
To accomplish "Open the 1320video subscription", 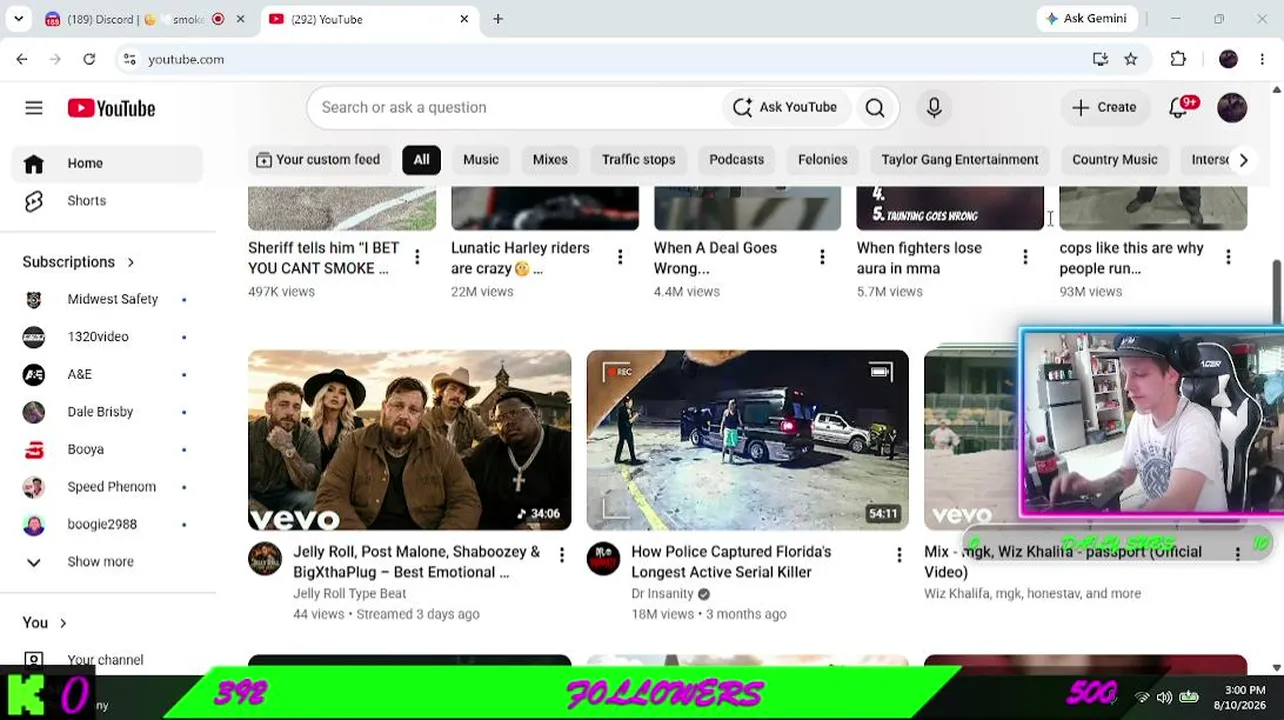I will click(107, 337).
